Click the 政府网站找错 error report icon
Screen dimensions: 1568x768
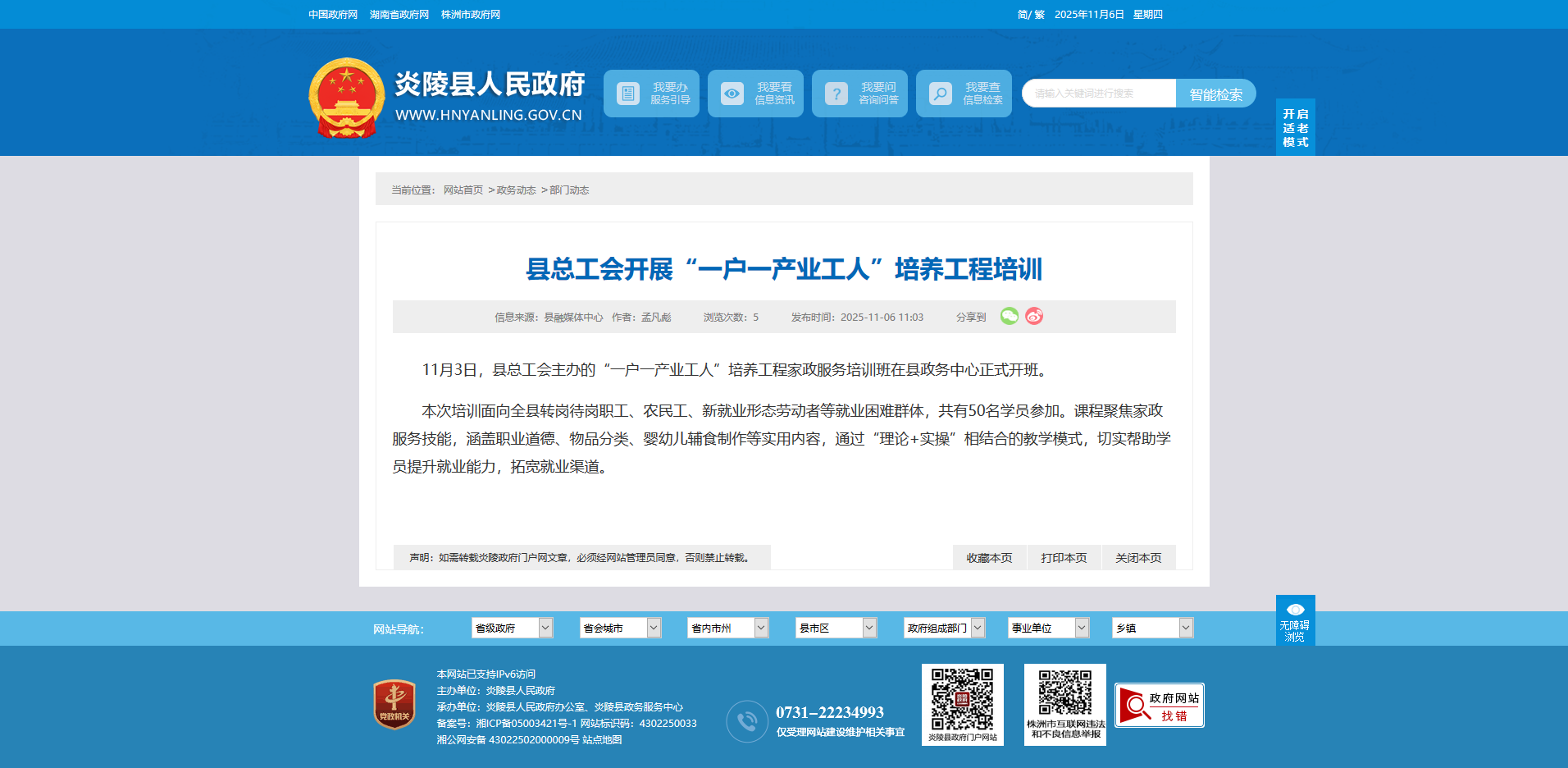(x=1159, y=706)
